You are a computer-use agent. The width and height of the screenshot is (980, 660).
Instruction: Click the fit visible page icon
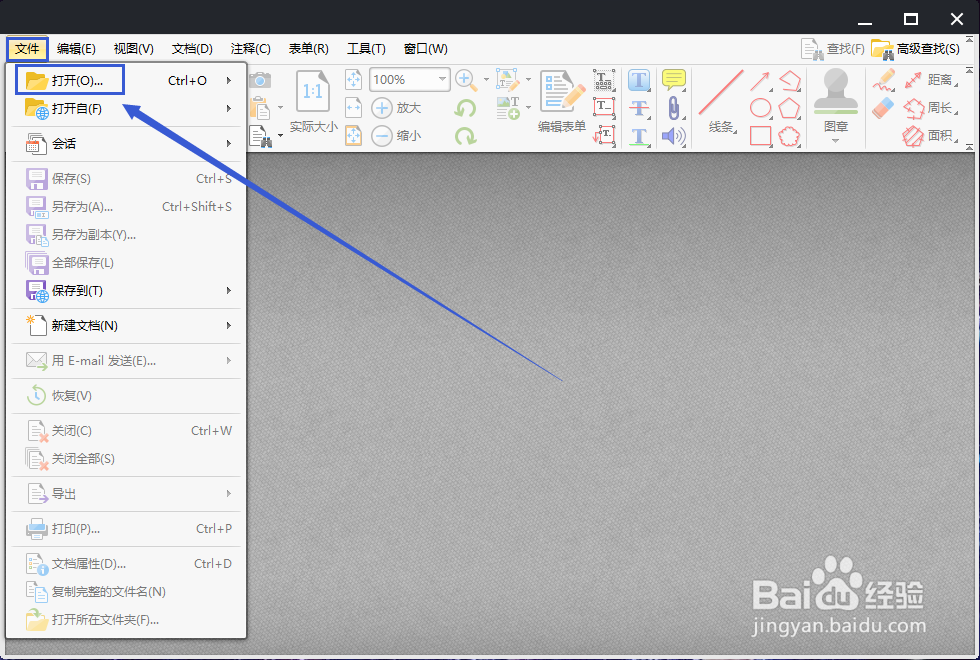pyautogui.click(x=354, y=136)
